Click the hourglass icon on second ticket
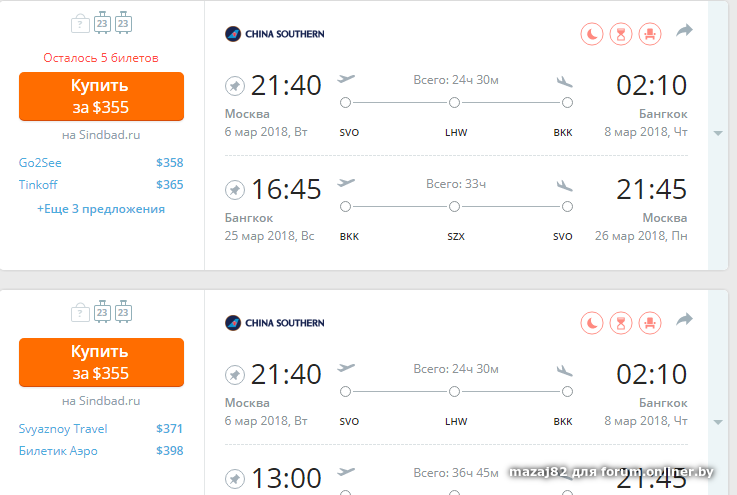Screen dimensions: 737x495 (x=621, y=322)
